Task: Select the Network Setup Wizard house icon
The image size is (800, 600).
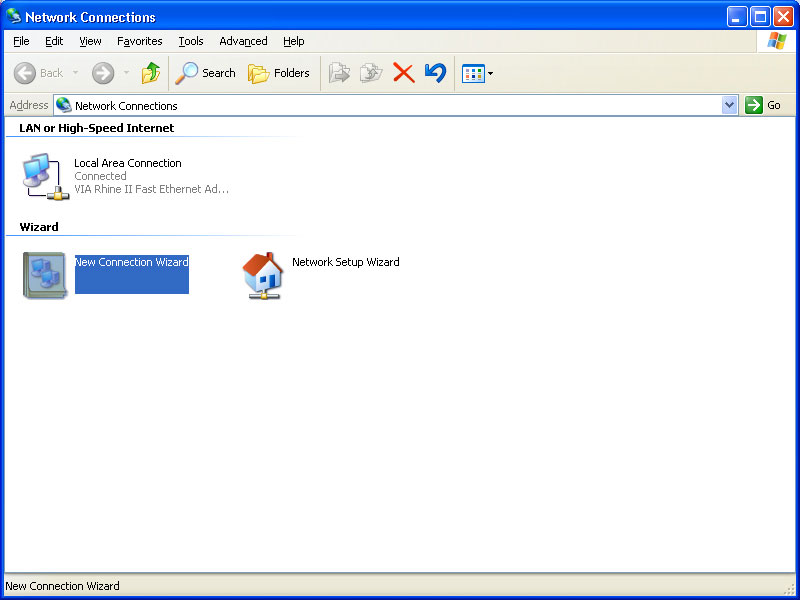Action: coord(263,276)
